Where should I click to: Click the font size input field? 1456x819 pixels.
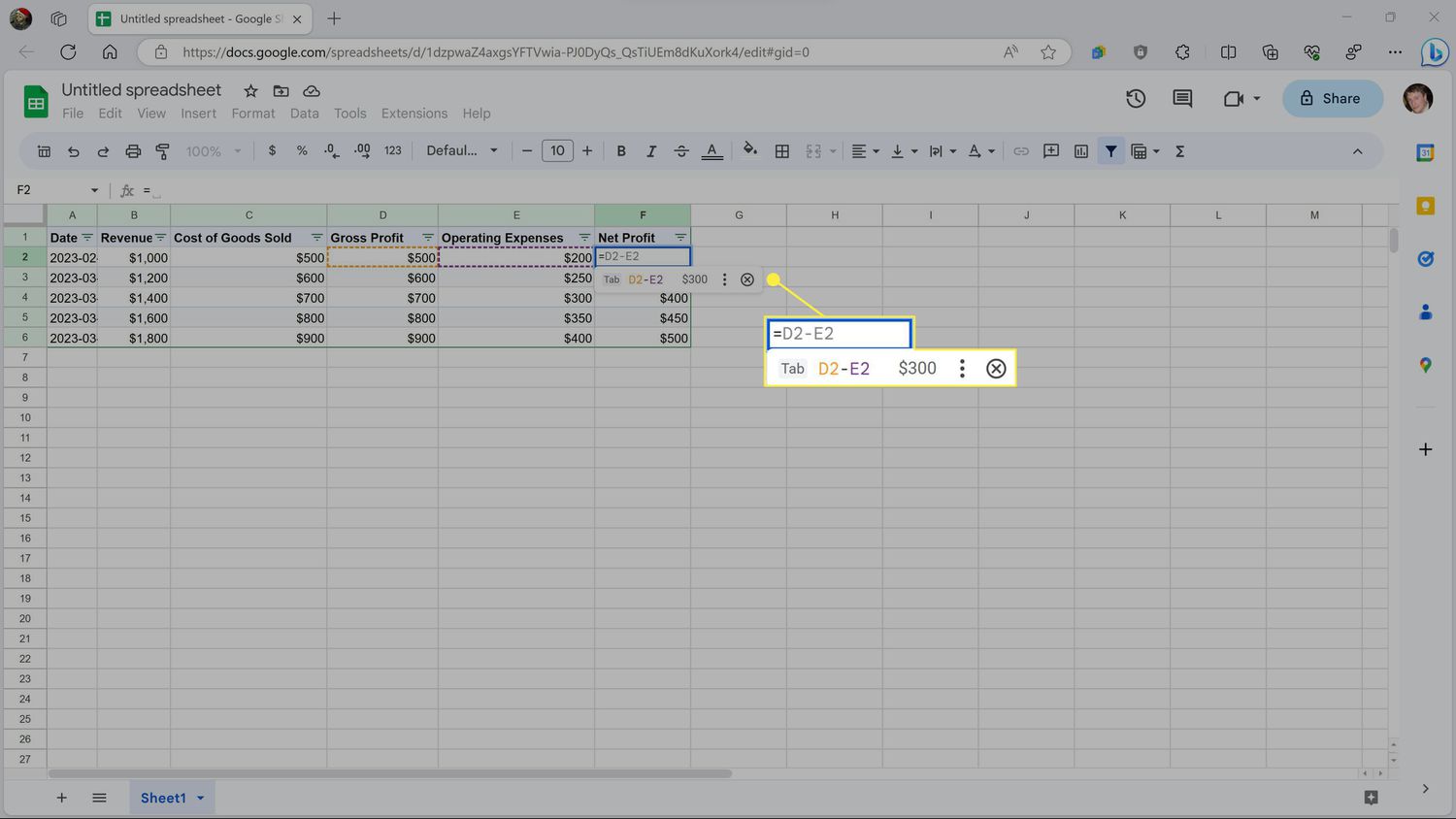coord(557,150)
